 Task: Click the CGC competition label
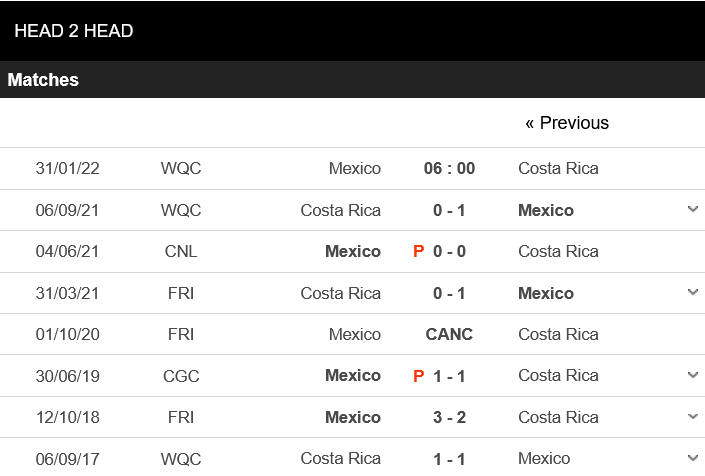(x=181, y=375)
